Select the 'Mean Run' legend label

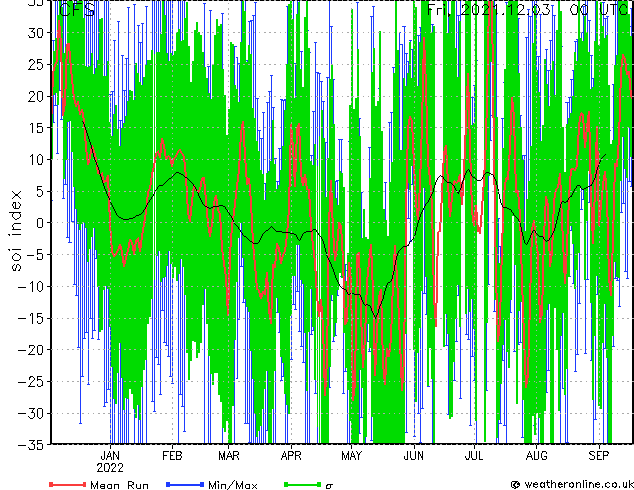pyautogui.click(x=120, y=485)
